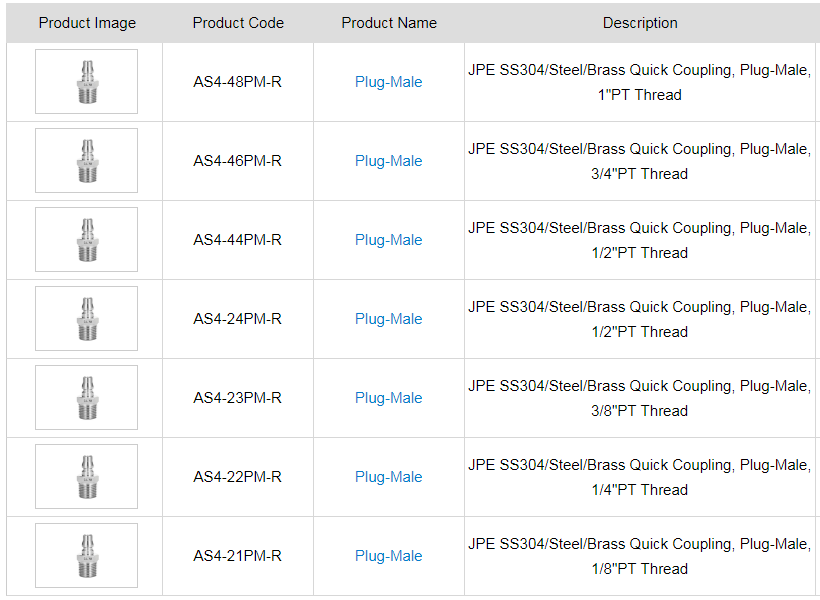View the AS4-24PM-R product thumbnail
Viewport: 820px width, 600px height.
click(86, 319)
